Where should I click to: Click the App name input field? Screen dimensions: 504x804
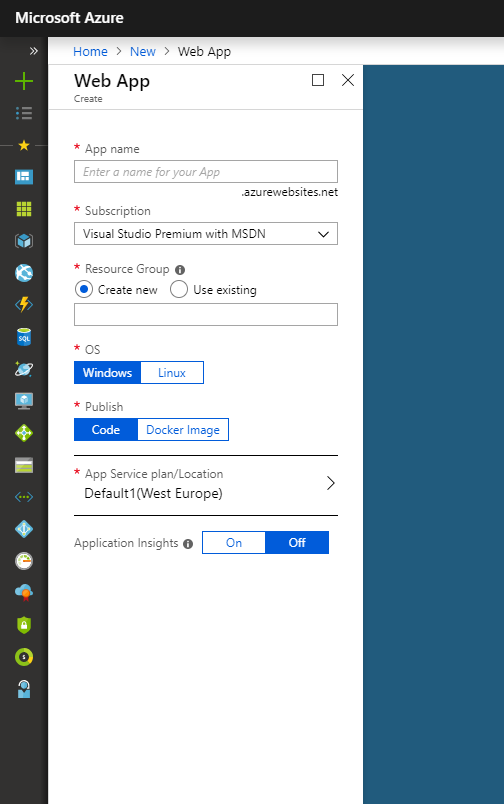coord(206,172)
